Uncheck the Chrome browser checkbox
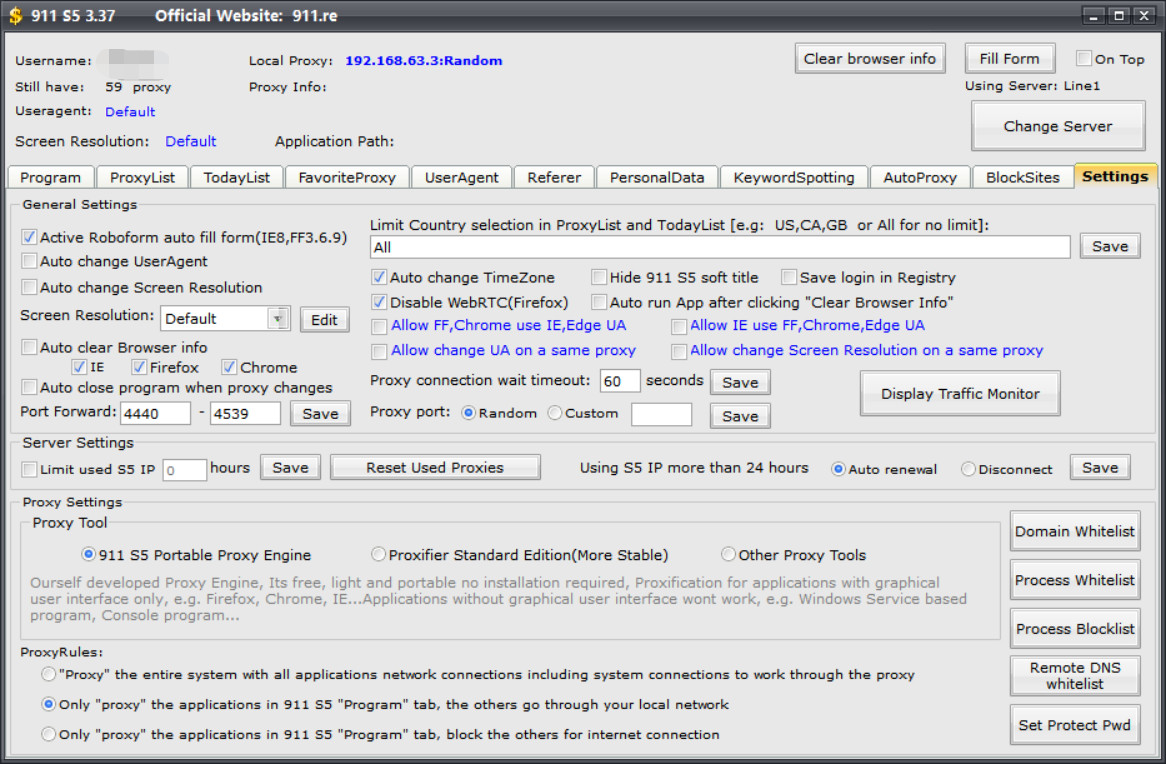The image size is (1166, 764). [x=229, y=367]
